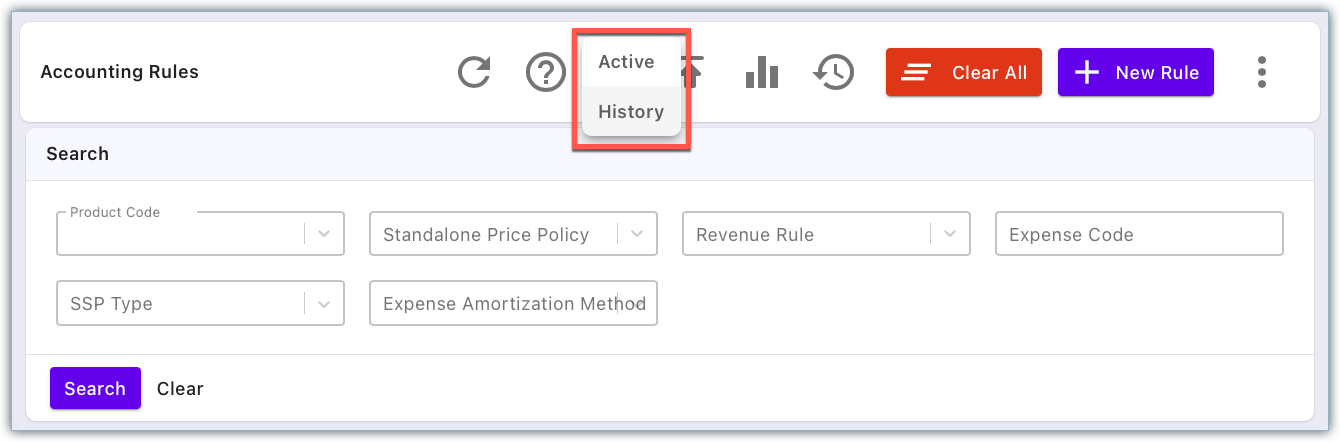The height and width of the screenshot is (442, 1340).
Task: Focus the Expense Code input field
Action: click(1139, 234)
